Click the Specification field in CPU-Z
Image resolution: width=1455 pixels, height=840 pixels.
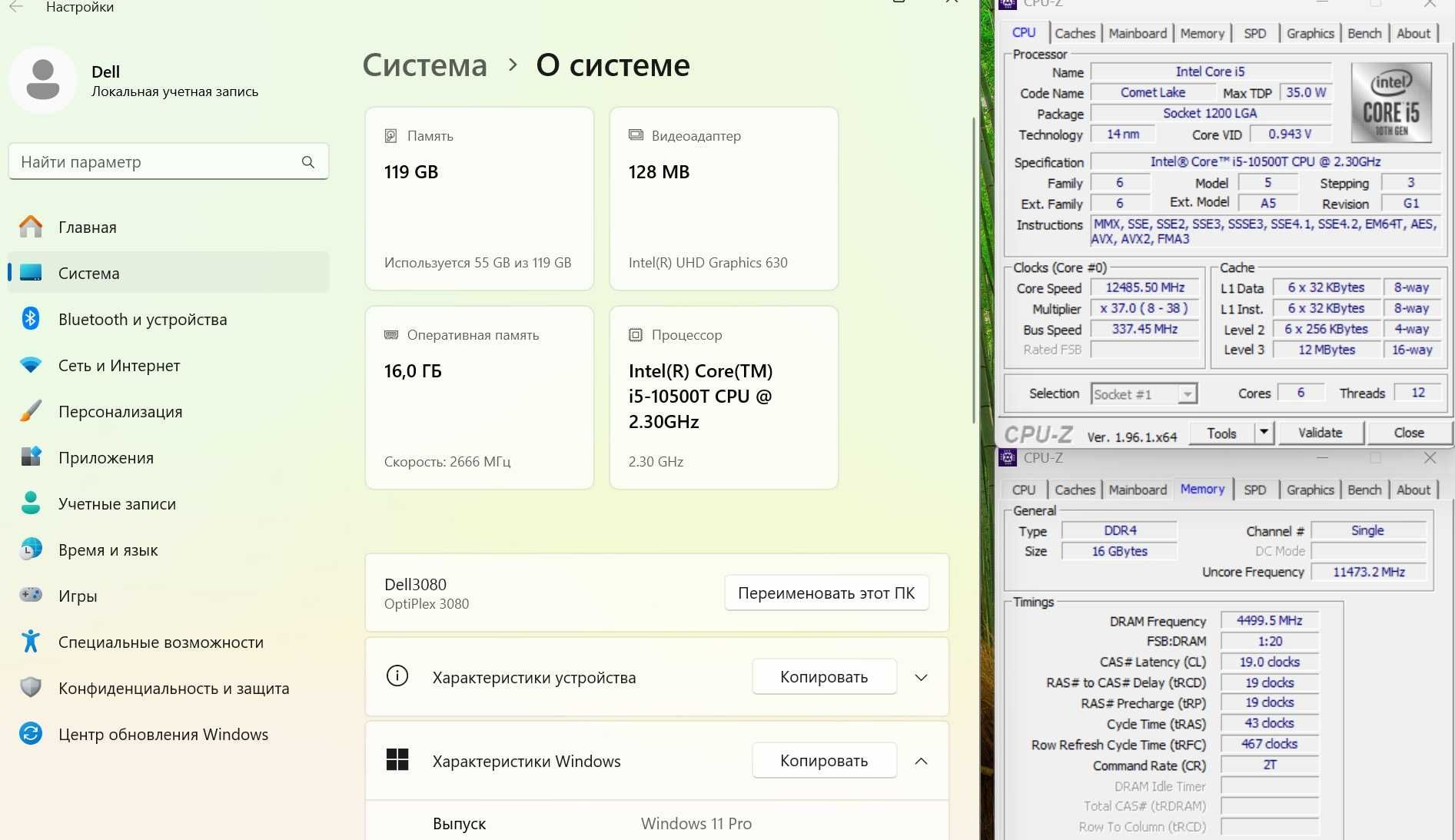pos(1265,162)
